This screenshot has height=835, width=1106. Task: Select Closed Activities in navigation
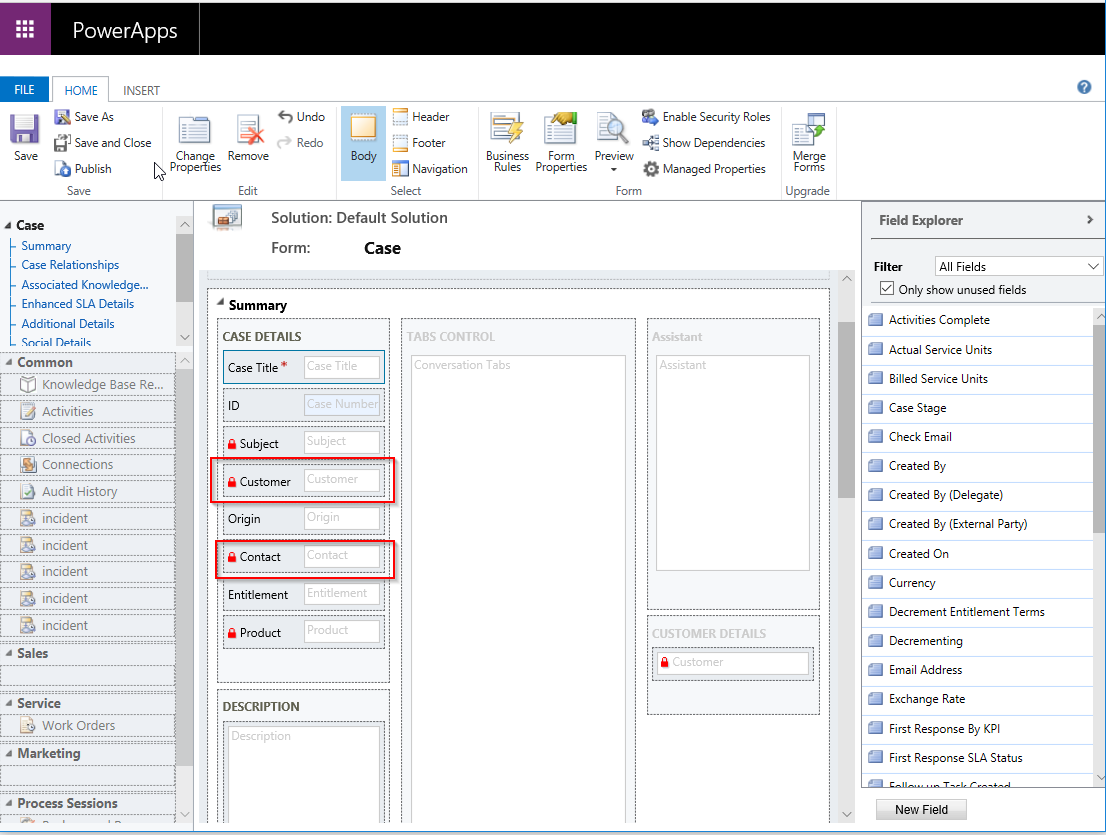pos(88,438)
